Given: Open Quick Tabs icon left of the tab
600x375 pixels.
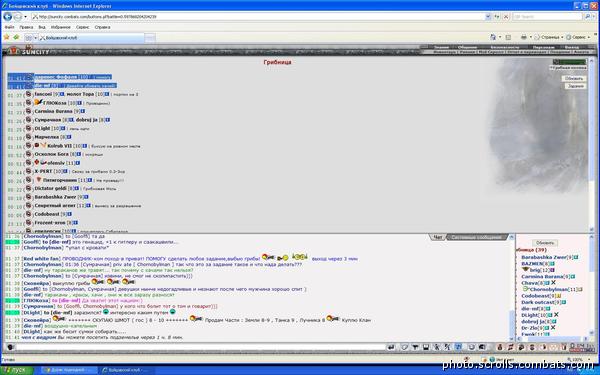Looking at the screenshot, I should point(28,38).
